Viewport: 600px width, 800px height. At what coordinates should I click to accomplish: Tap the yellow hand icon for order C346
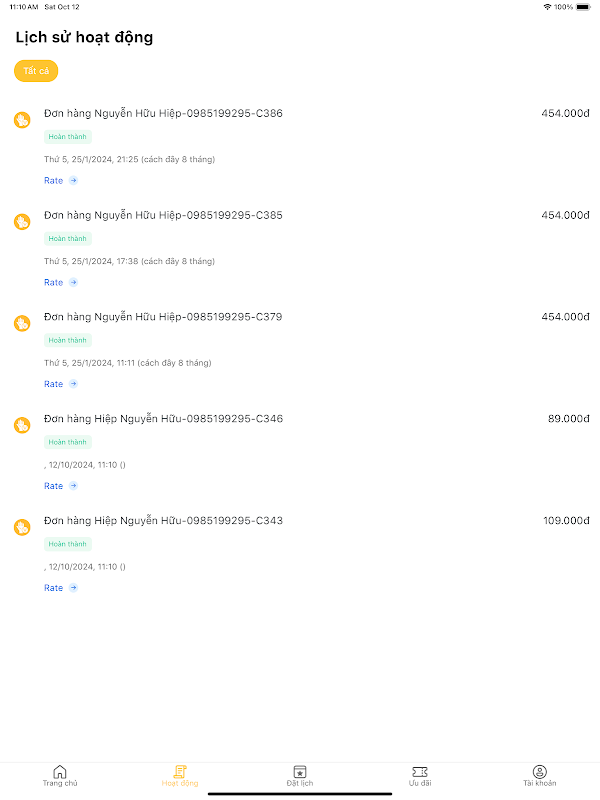click(x=22, y=425)
